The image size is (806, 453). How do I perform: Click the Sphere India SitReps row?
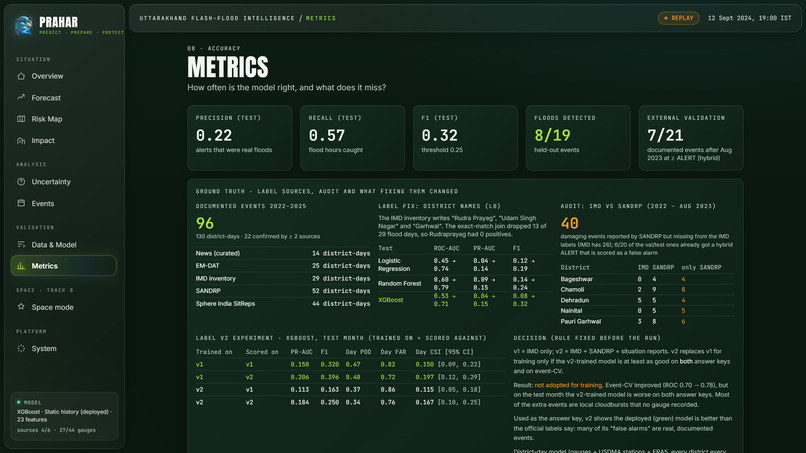(283, 303)
